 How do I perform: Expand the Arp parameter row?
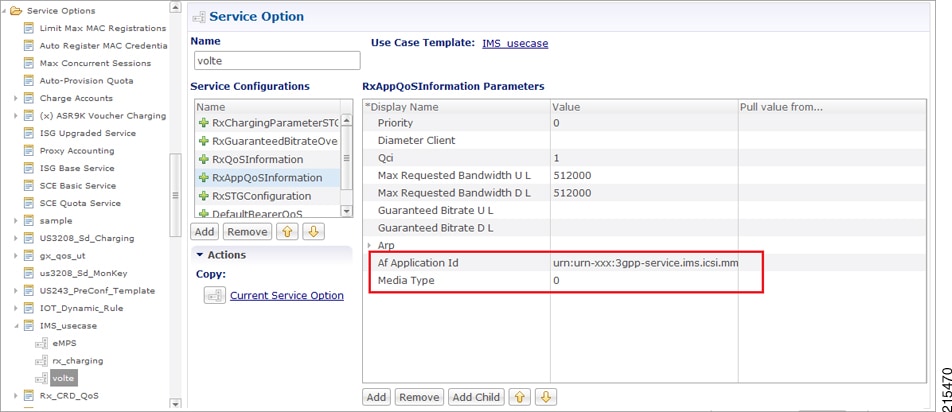tap(370, 246)
